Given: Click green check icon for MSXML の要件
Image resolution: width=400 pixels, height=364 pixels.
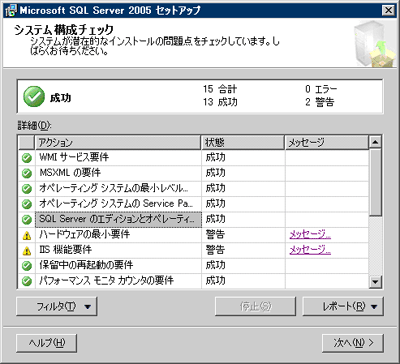Looking at the screenshot, I should tap(27, 173).
